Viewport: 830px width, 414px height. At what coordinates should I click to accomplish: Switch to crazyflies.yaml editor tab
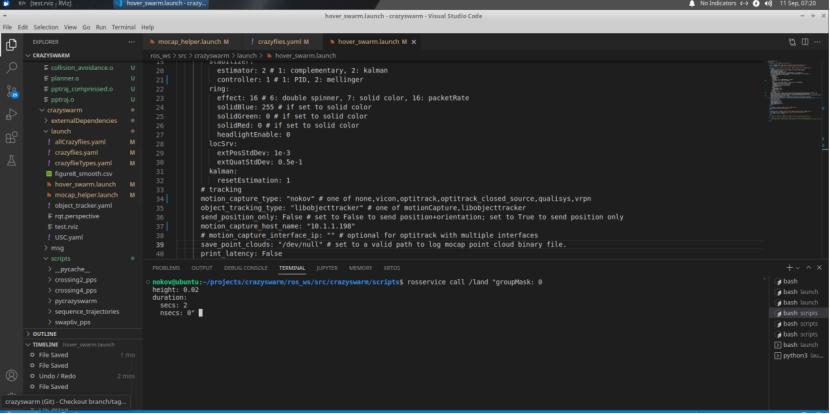[281, 42]
